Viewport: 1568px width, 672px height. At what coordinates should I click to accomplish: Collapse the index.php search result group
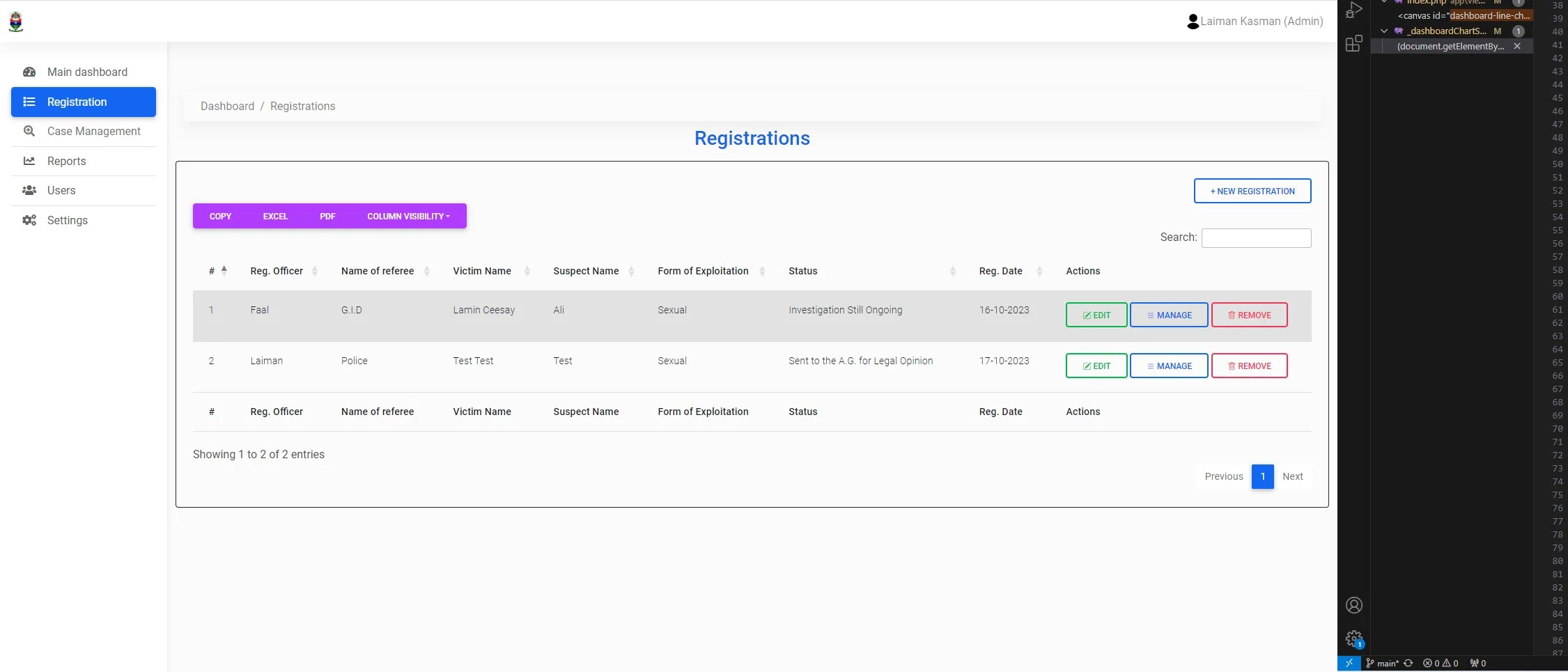pyautogui.click(x=1383, y=3)
